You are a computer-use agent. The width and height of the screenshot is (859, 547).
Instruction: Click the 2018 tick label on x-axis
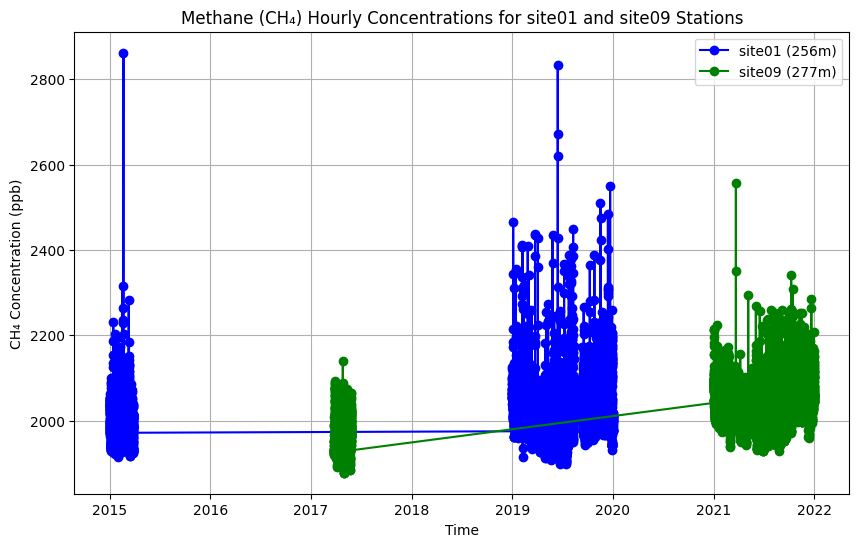(411, 510)
